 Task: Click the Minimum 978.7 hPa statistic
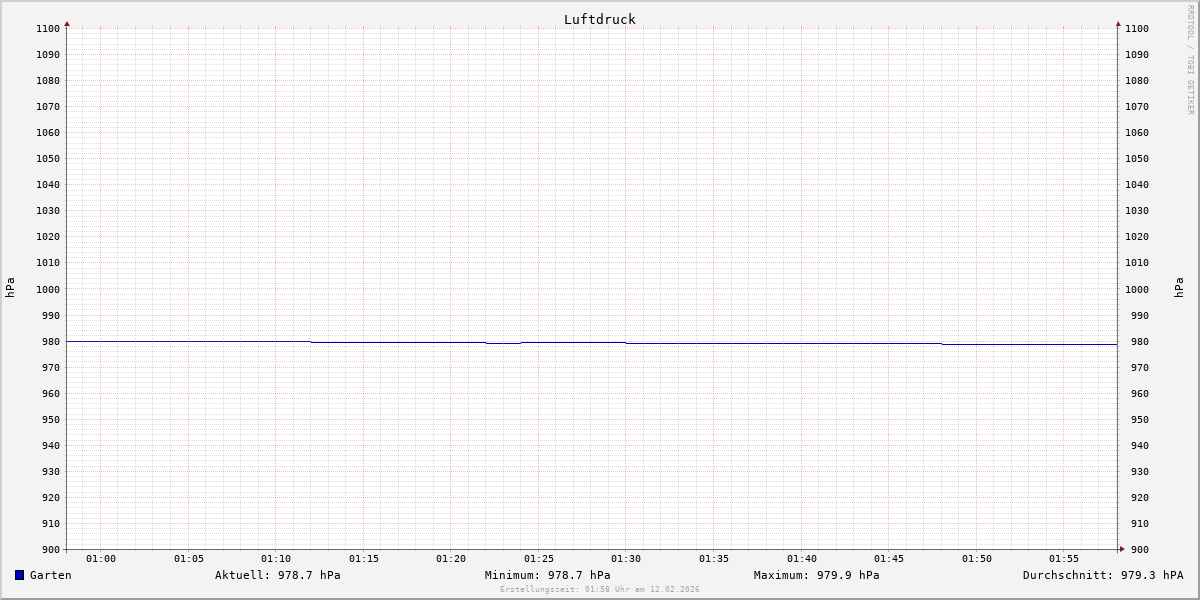pos(547,575)
